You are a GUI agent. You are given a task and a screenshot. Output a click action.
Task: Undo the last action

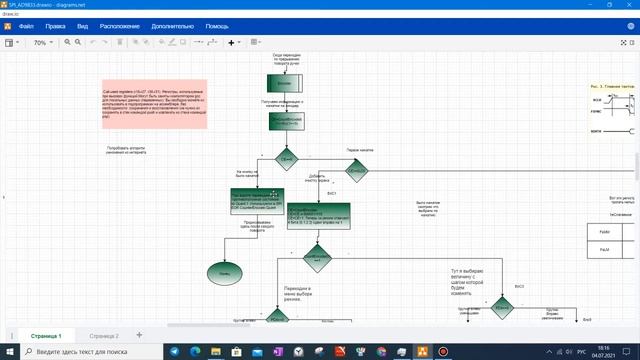93,42
